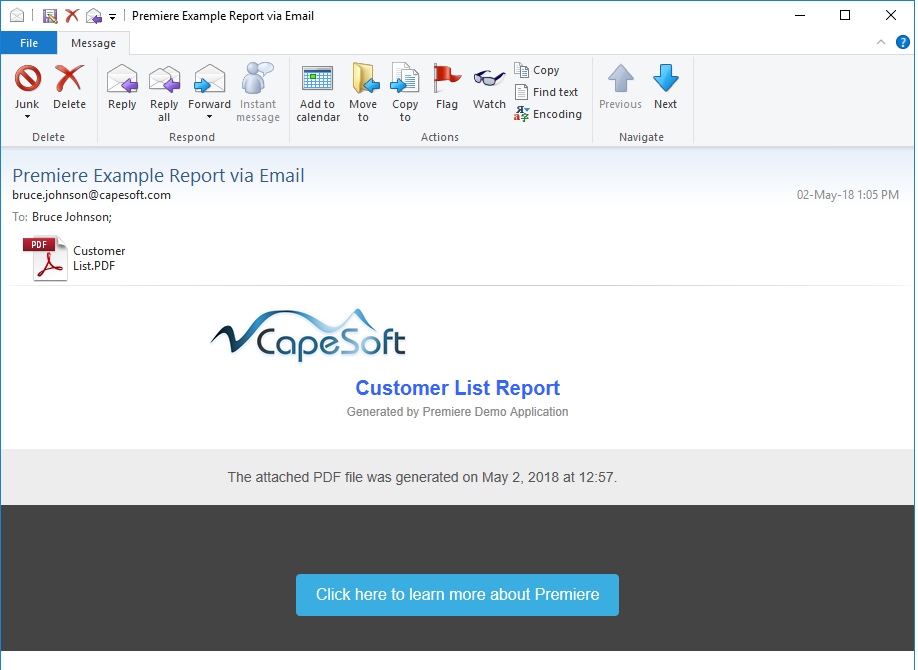Open the File tab
Screen dimensions: 918x670
[x=29, y=43]
